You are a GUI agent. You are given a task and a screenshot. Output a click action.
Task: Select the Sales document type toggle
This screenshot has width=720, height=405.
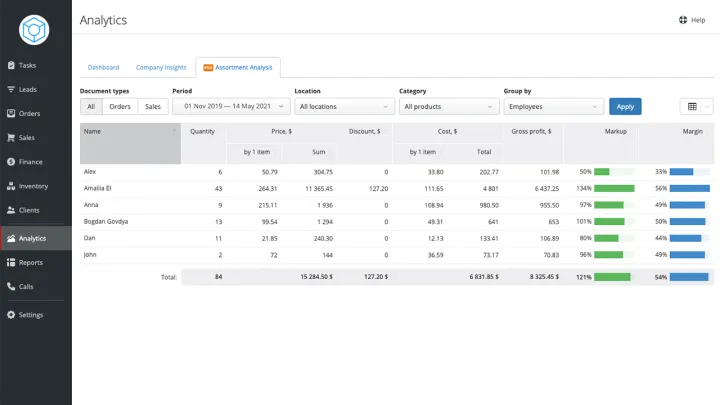tap(153, 107)
